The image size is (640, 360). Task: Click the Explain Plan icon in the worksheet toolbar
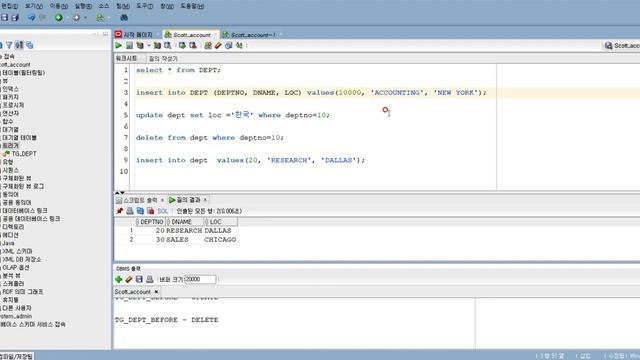pyautogui.click(x=140, y=46)
